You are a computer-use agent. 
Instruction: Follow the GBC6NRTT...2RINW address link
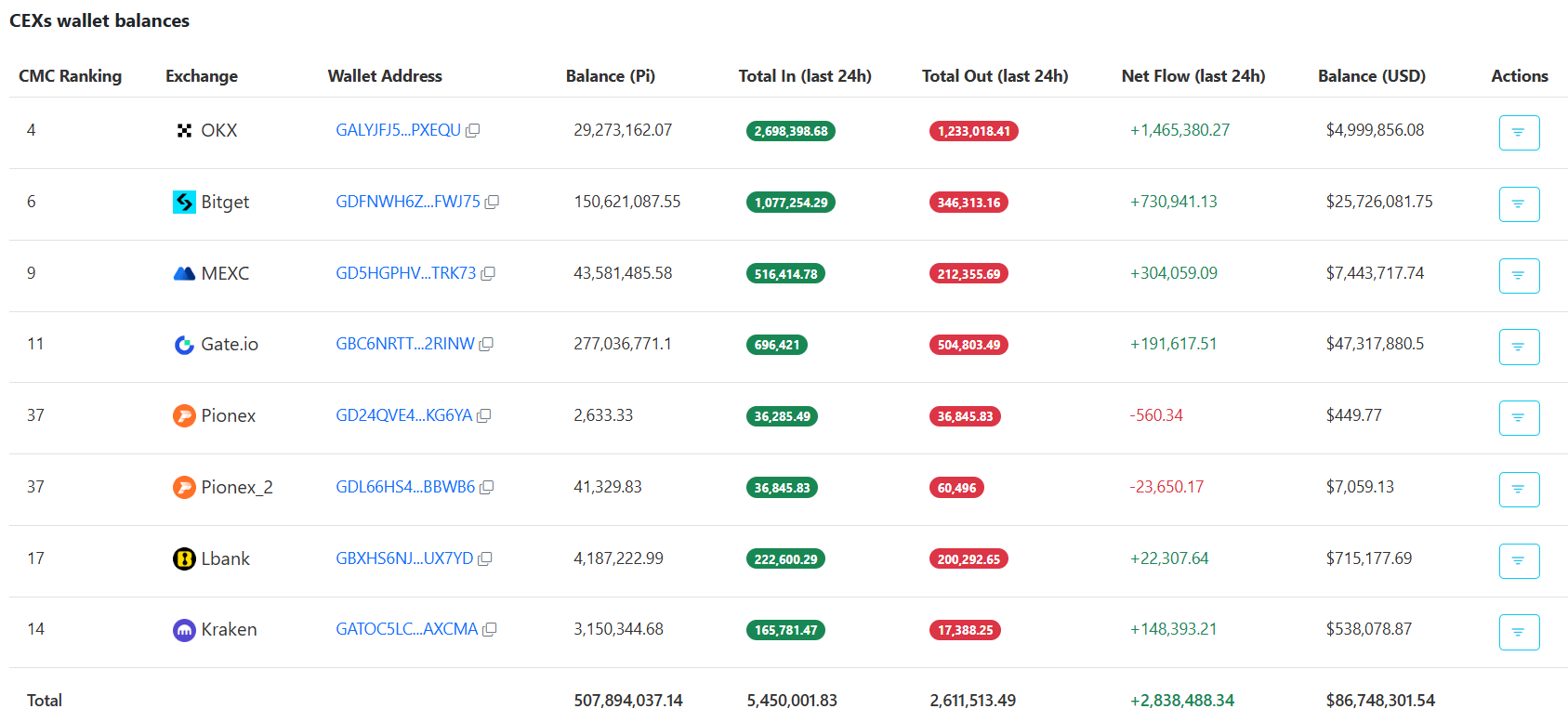click(404, 345)
